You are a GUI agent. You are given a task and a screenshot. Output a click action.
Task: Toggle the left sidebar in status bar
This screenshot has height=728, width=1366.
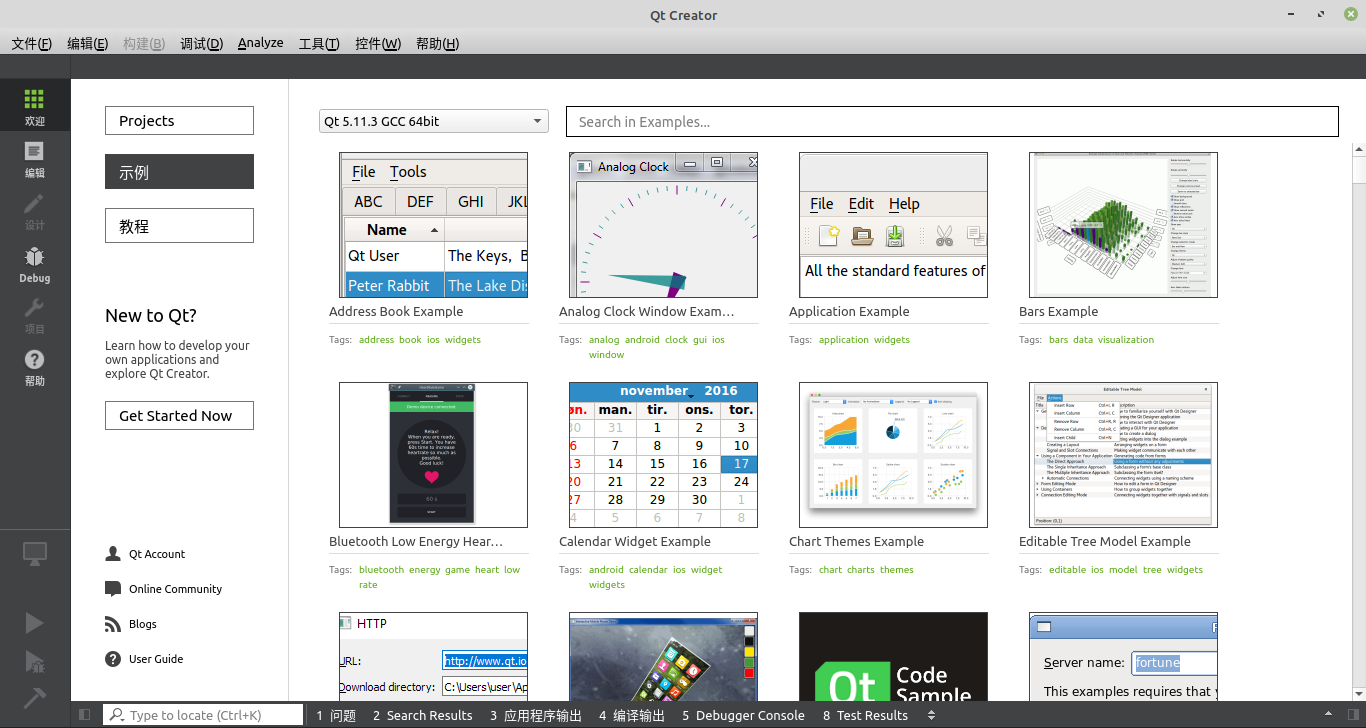(x=84, y=715)
